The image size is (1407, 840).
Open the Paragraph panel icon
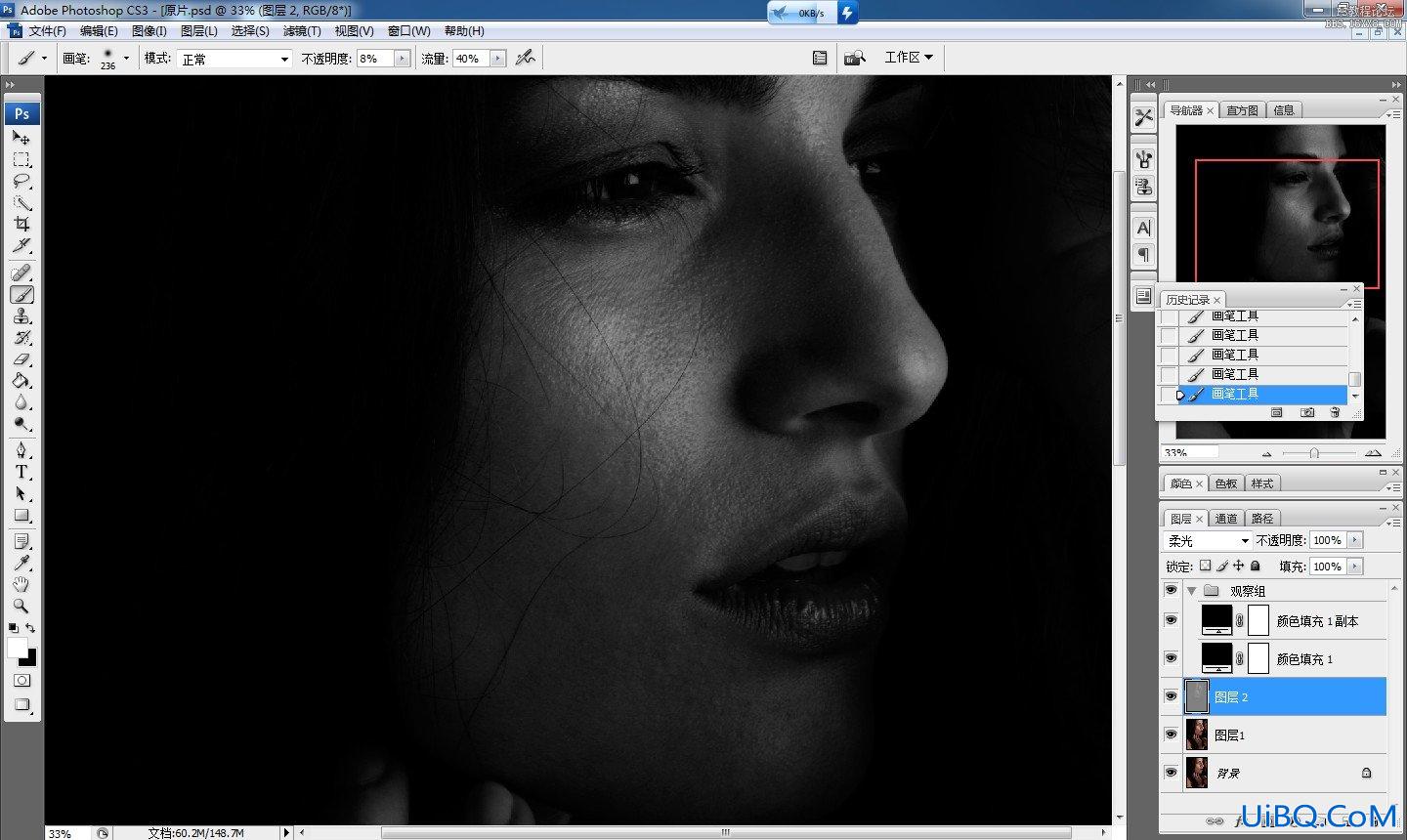click(x=1144, y=255)
